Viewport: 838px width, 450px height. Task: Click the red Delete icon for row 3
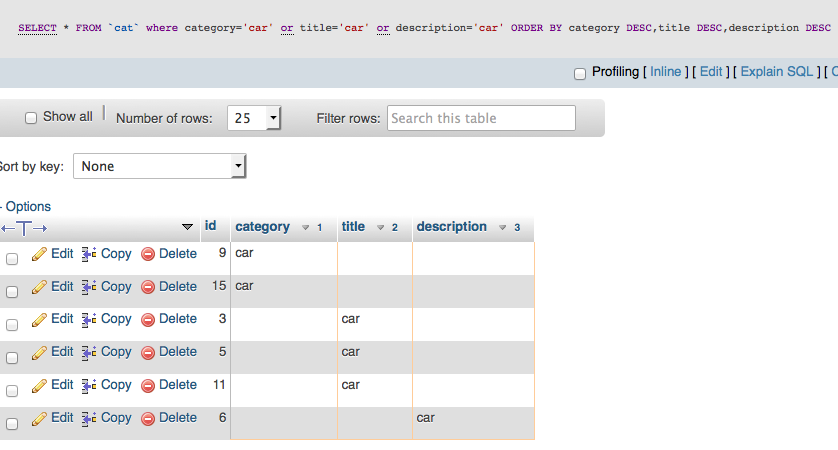148,320
